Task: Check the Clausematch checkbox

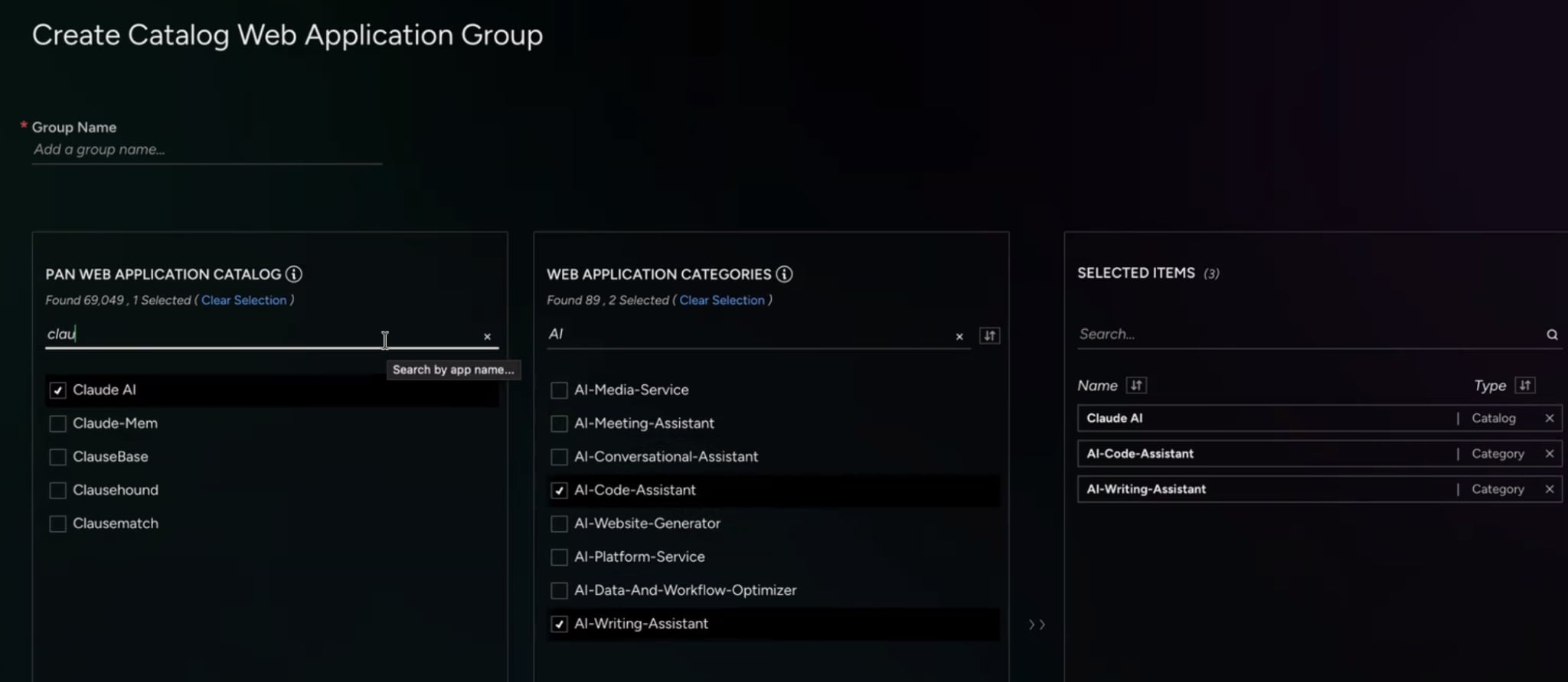Action: (57, 524)
